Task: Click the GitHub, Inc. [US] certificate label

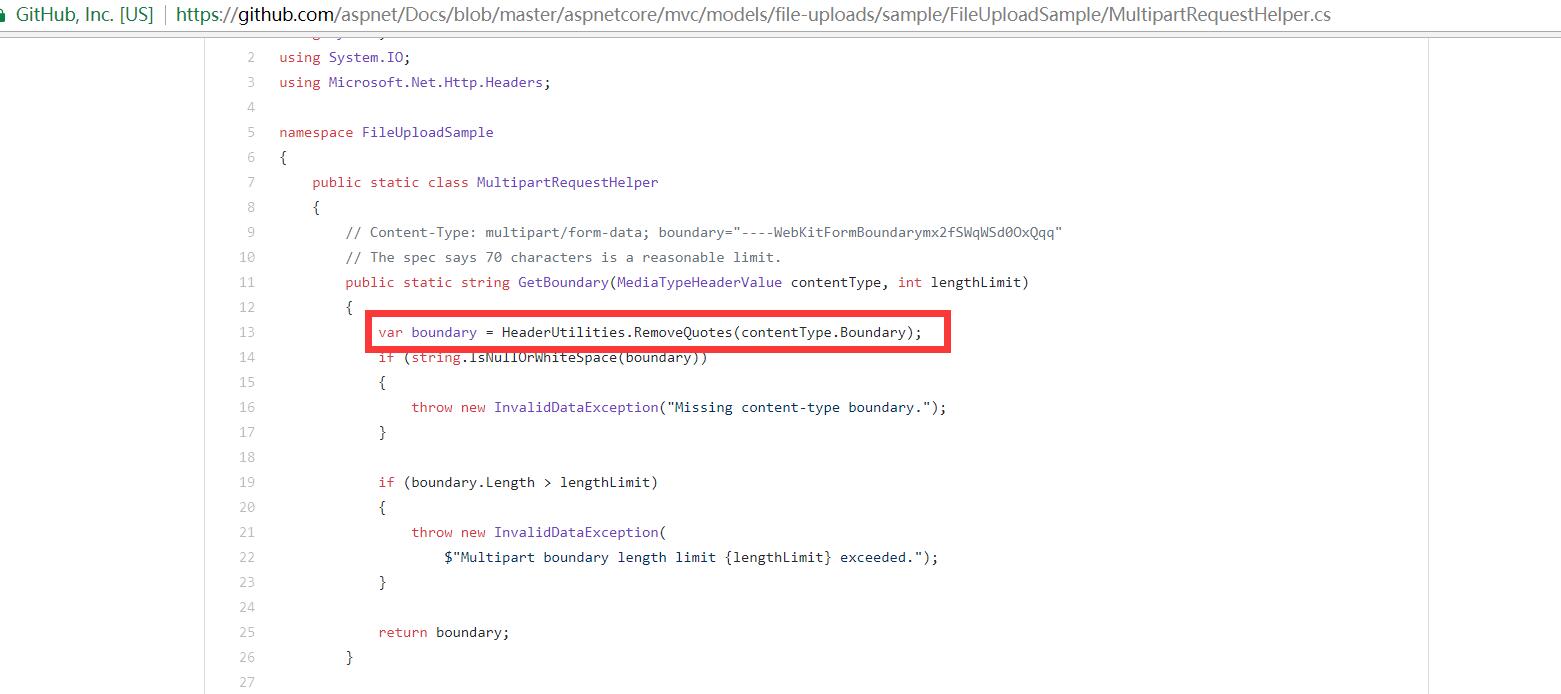Action: (84, 15)
